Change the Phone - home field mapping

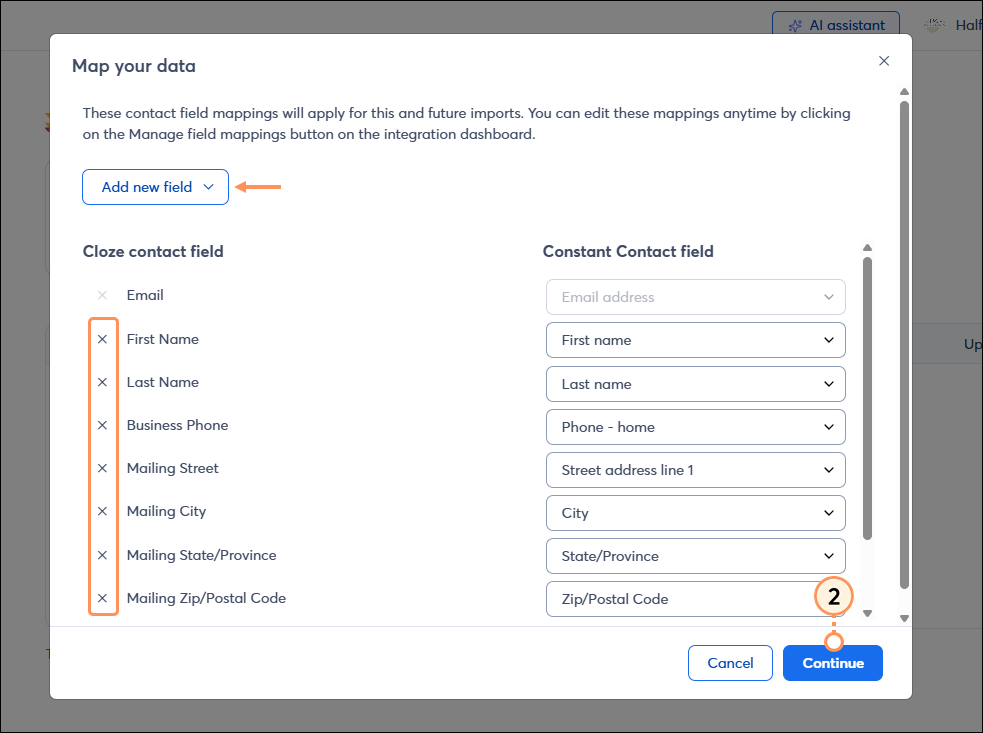click(x=695, y=427)
